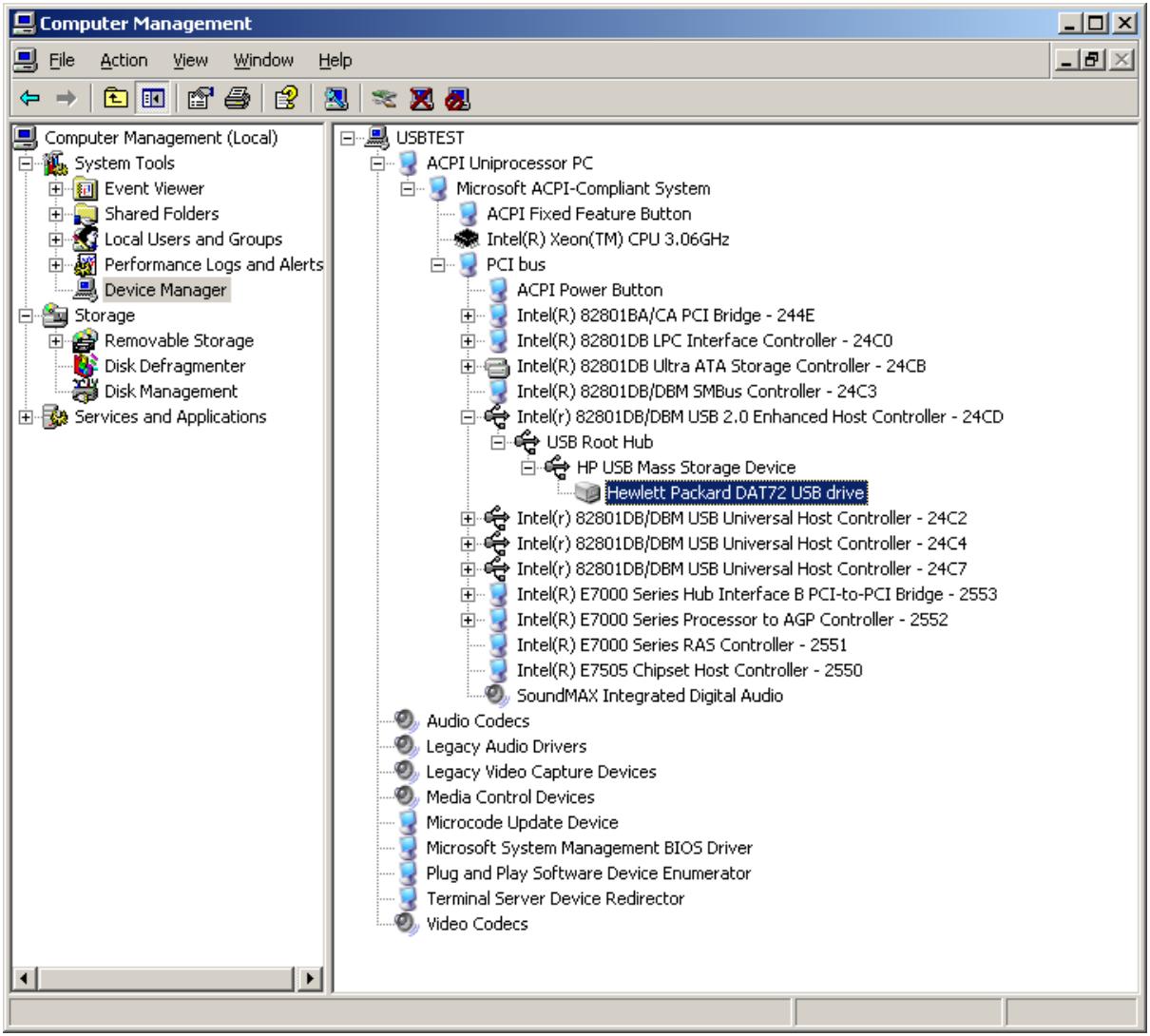Click Scan for hardware changes icon
1150x1036 pixels.
(x=337, y=98)
